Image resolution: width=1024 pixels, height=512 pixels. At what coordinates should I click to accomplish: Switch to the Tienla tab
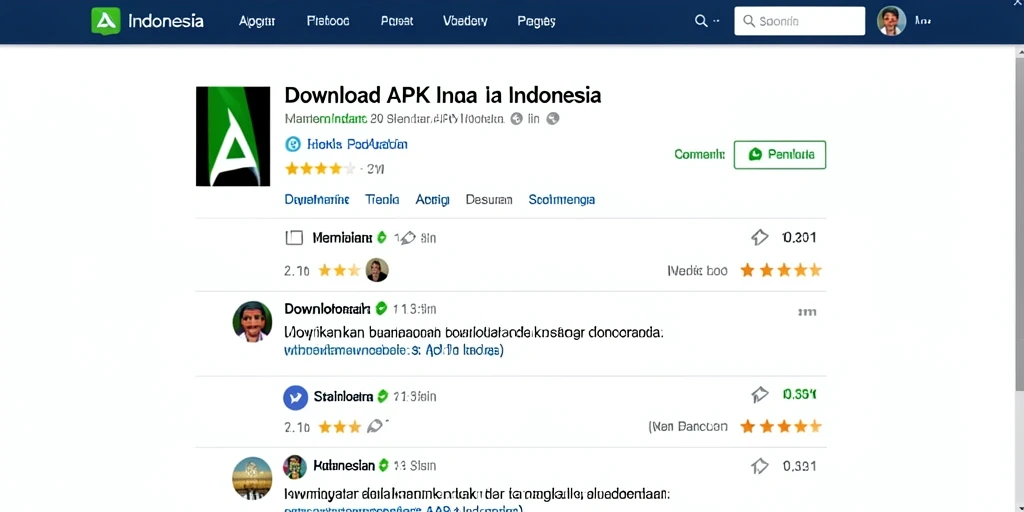coord(382,199)
